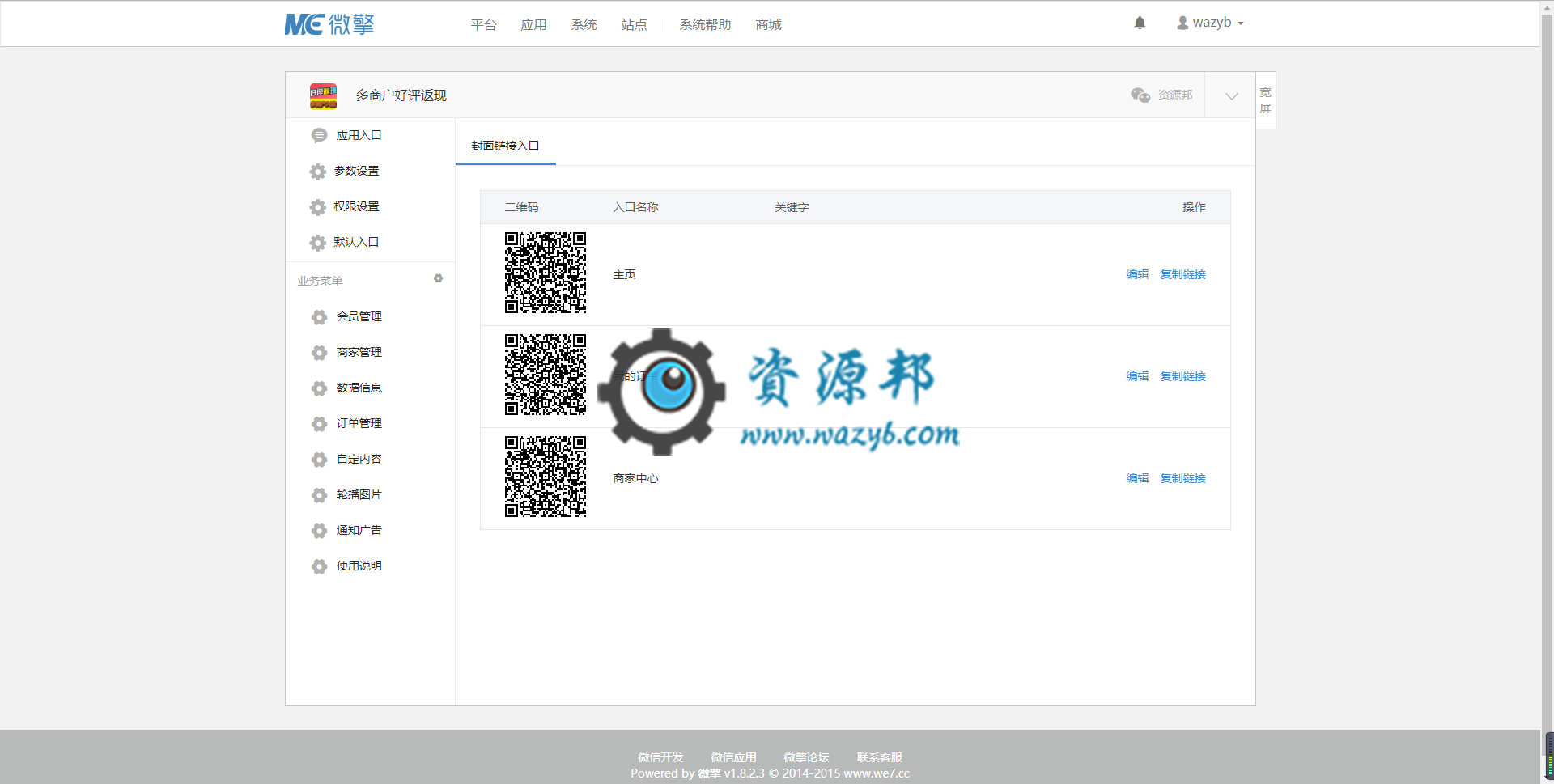Toggle the 宽屏 widescreen mode
1554x784 pixels.
tap(1266, 100)
